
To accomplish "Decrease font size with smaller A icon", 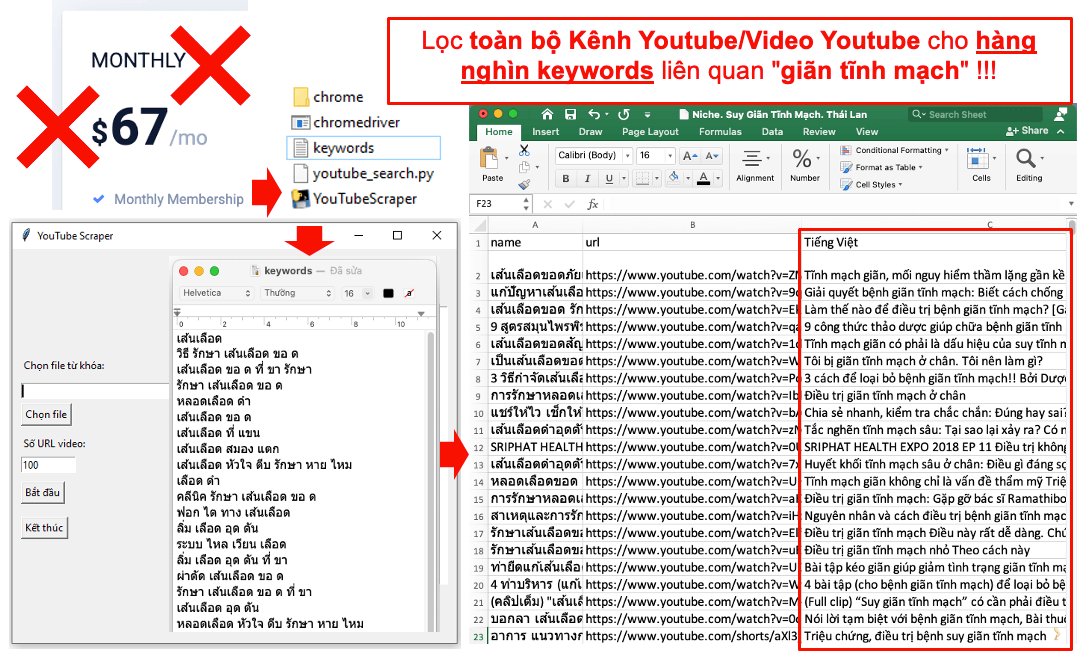I will (712, 156).
